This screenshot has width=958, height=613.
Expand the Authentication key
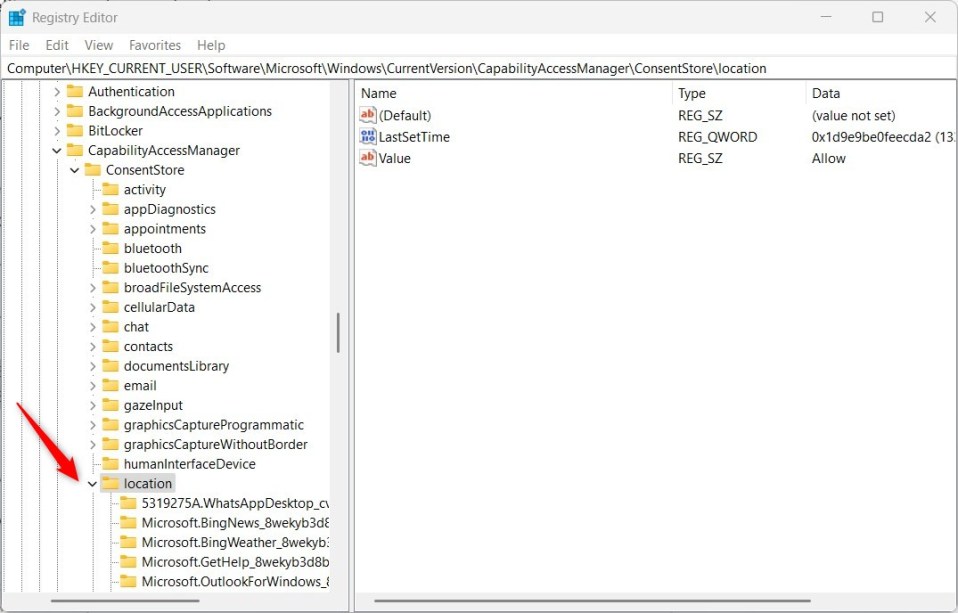coord(57,92)
